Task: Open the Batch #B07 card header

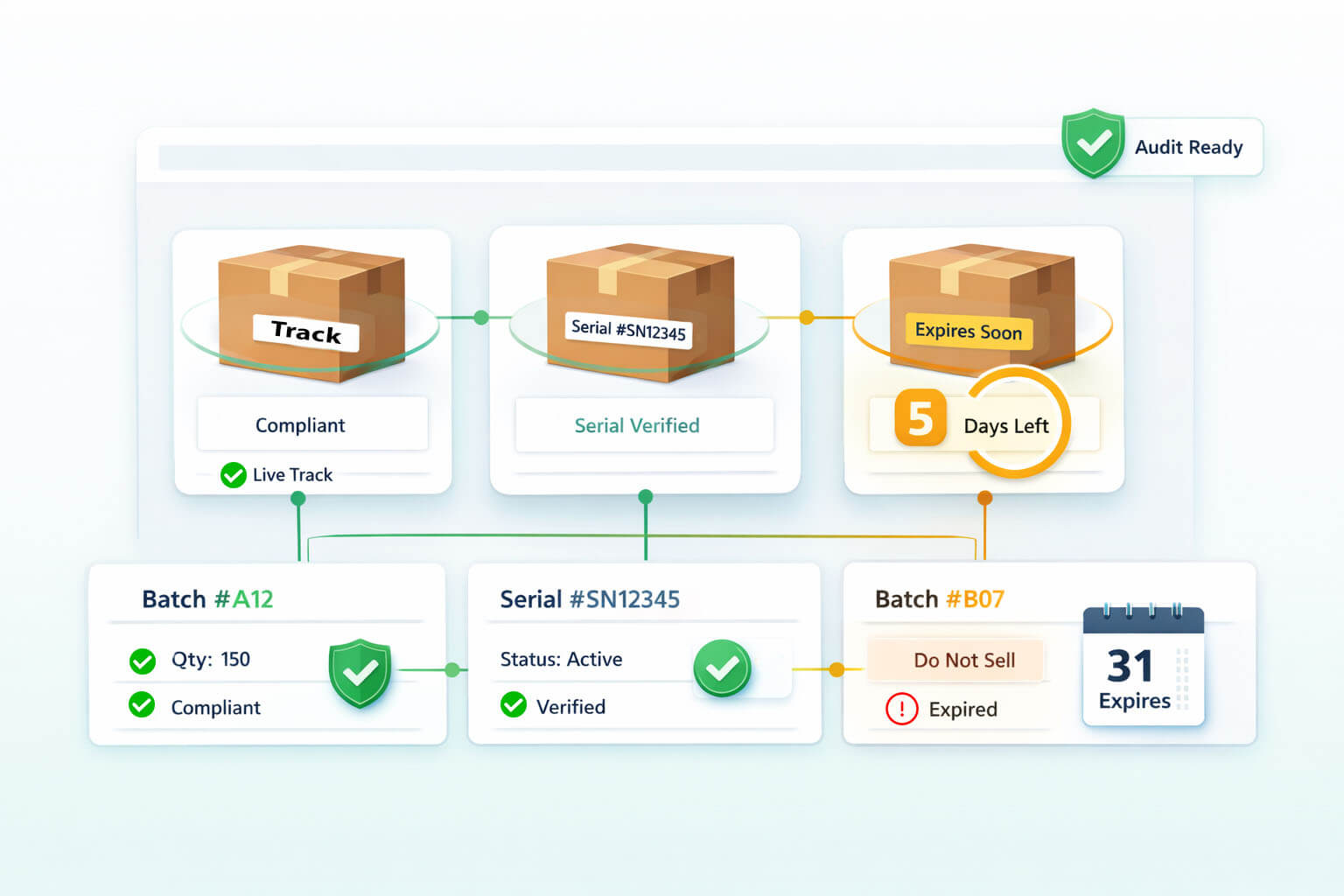Action: click(x=940, y=599)
